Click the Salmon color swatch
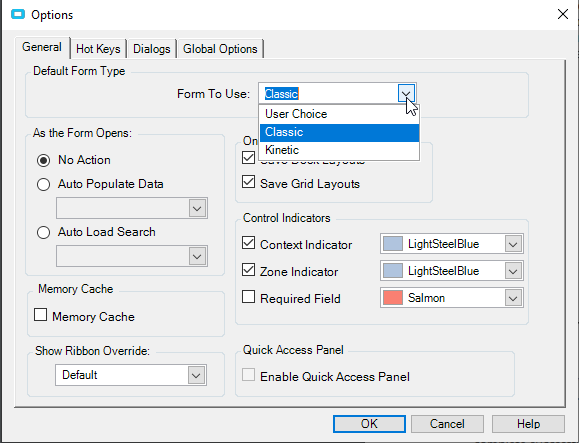579x443 pixels. click(393, 298)
